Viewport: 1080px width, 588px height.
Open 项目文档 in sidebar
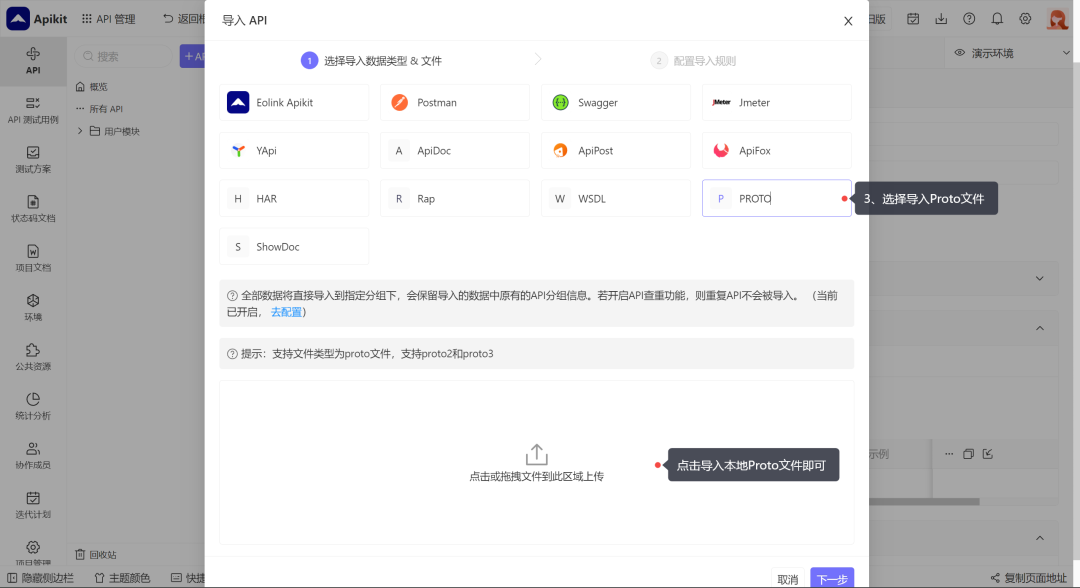tap(33, 259)
